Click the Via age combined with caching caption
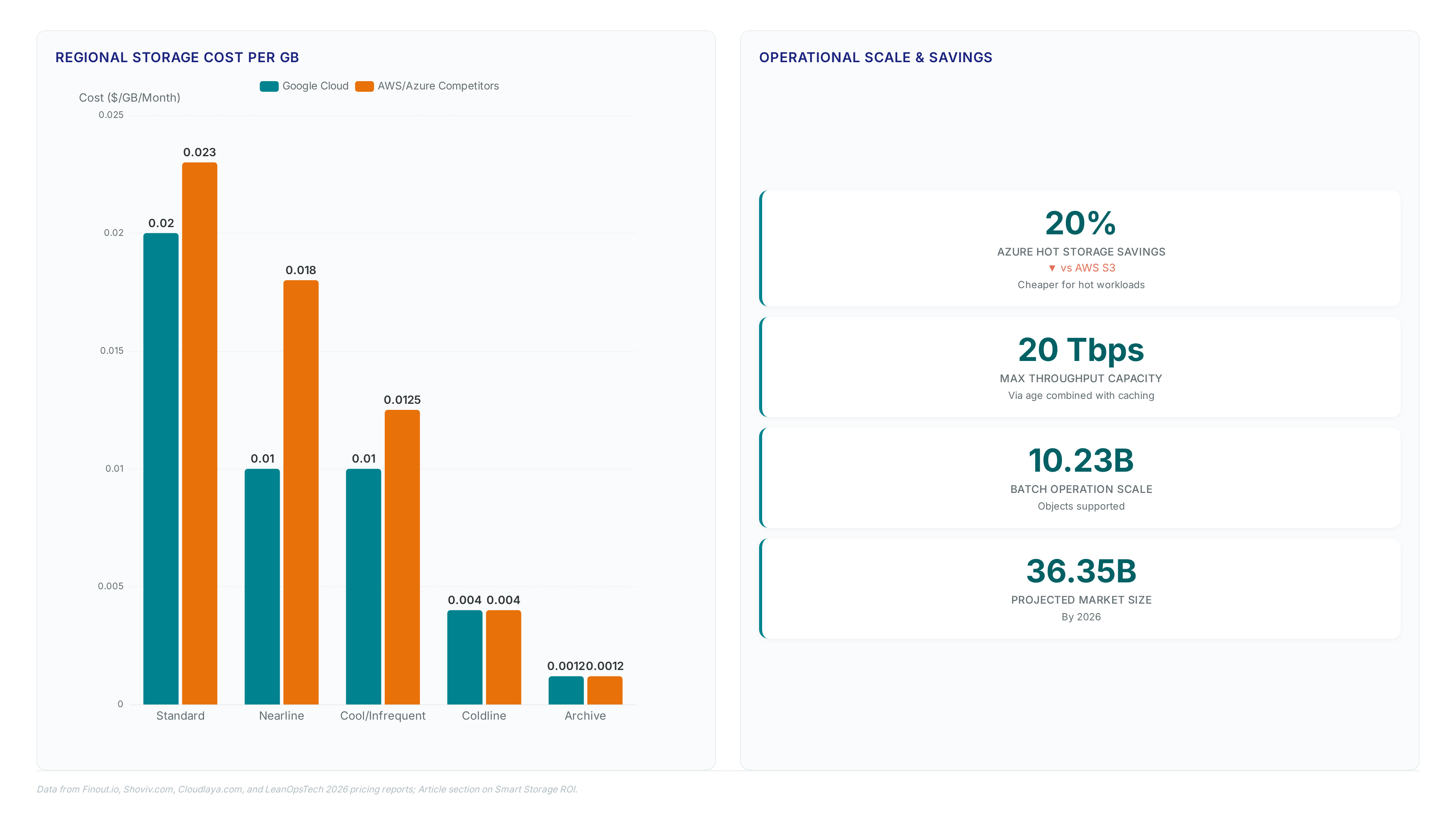 point(1081,395)
